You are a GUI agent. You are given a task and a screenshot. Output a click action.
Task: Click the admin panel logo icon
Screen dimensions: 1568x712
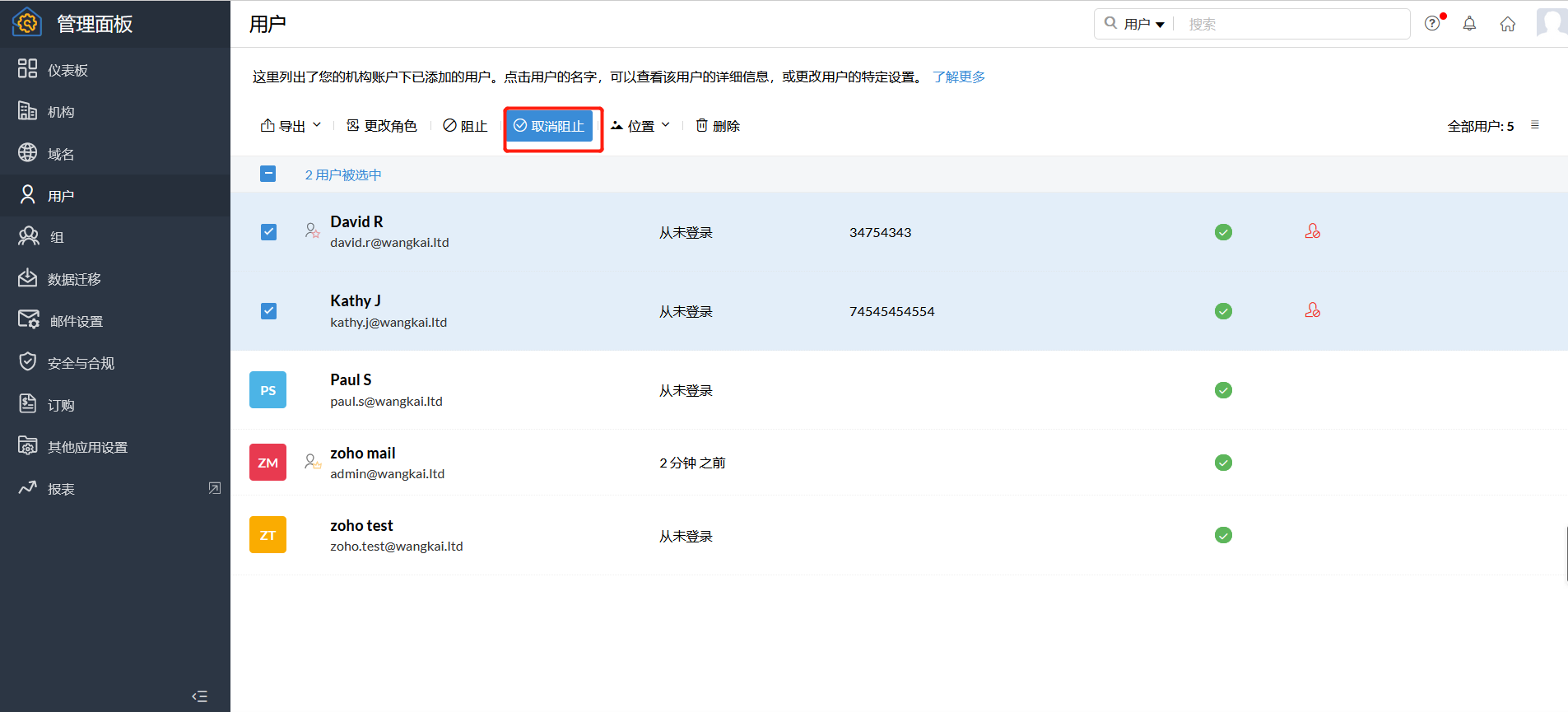[x=27, y=23]
